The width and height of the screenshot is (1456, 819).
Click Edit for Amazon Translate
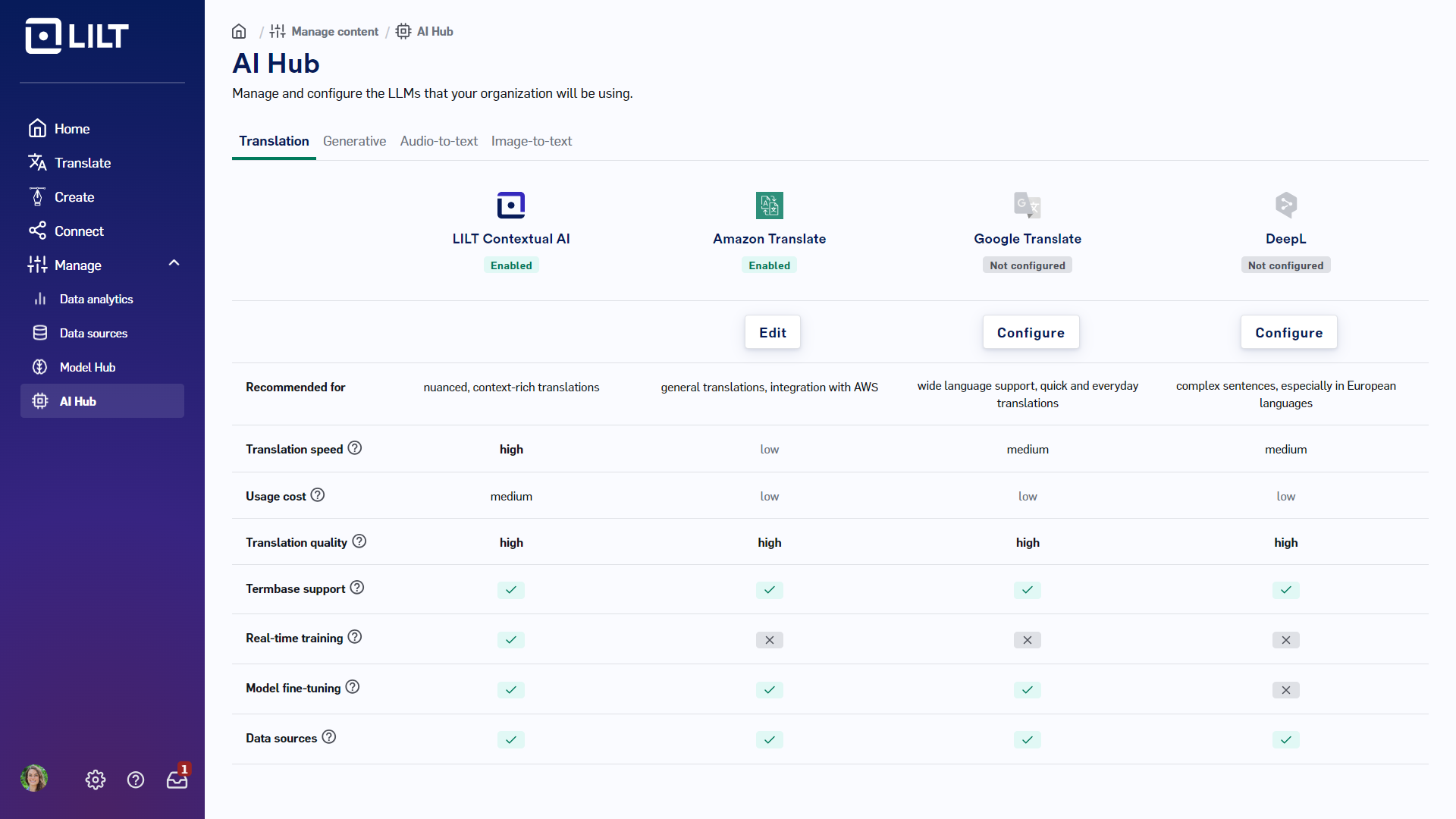tap(773, 332)
